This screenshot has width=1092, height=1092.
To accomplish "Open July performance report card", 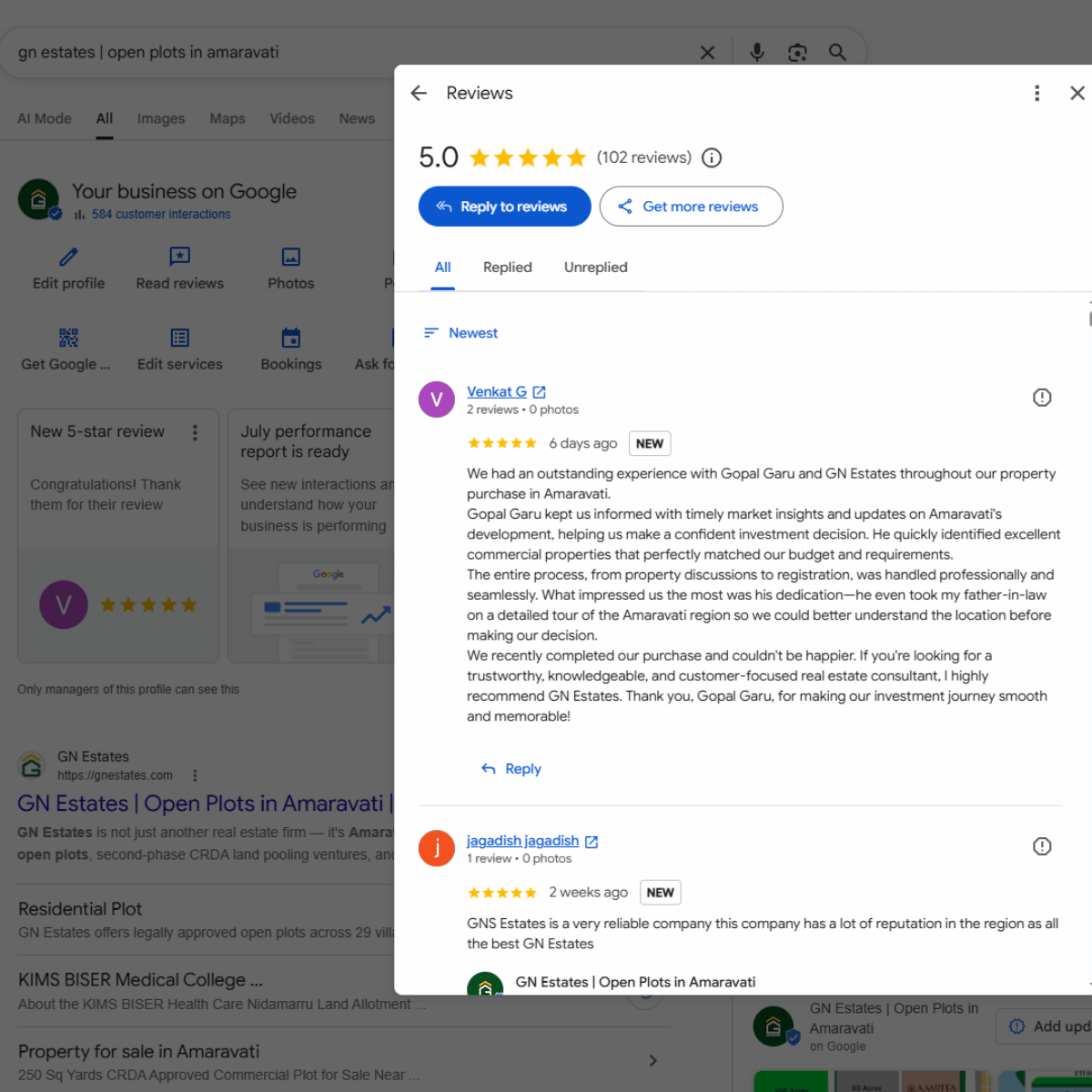I will click(x=311, y=536).
